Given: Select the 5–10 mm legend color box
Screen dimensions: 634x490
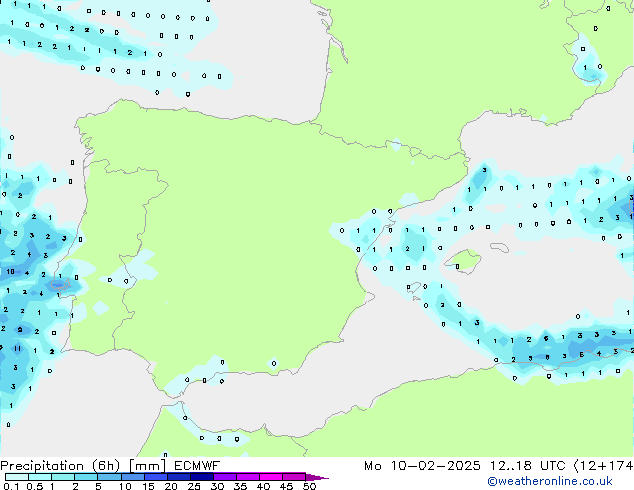Looking at the screenshot, I should pos(110,477).
